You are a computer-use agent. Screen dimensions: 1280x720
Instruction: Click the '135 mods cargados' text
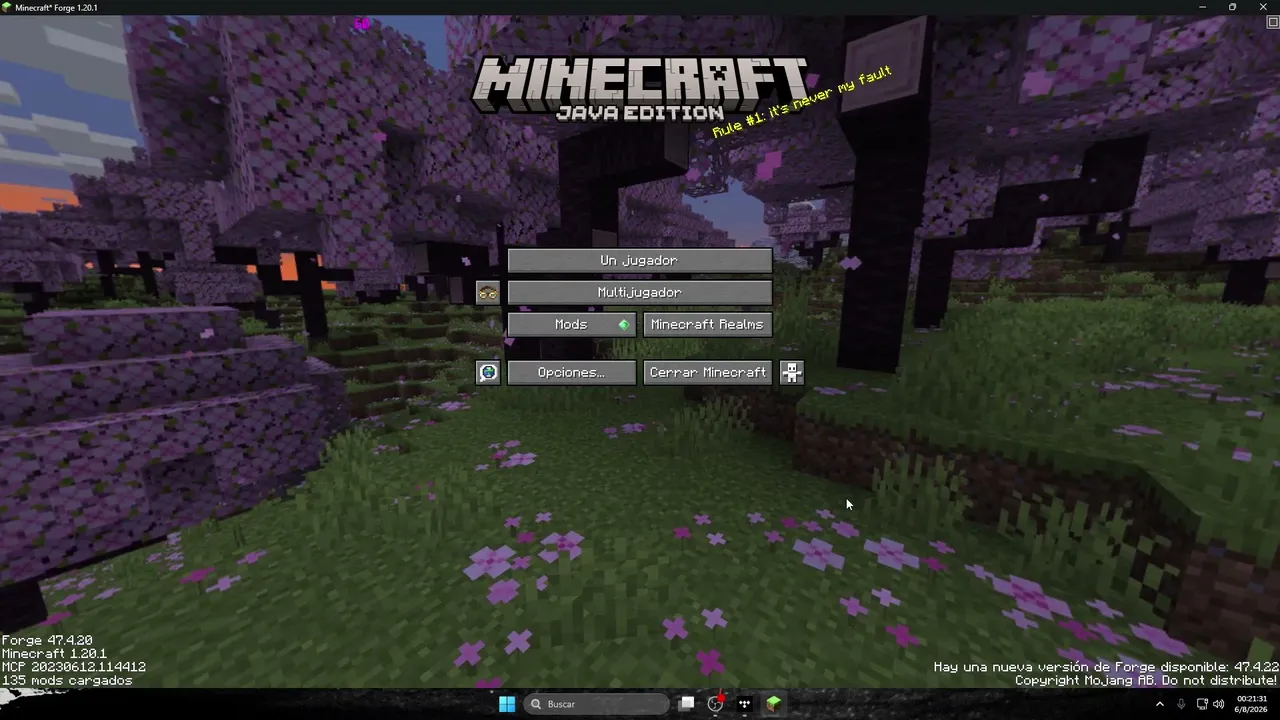coord(67,680)
